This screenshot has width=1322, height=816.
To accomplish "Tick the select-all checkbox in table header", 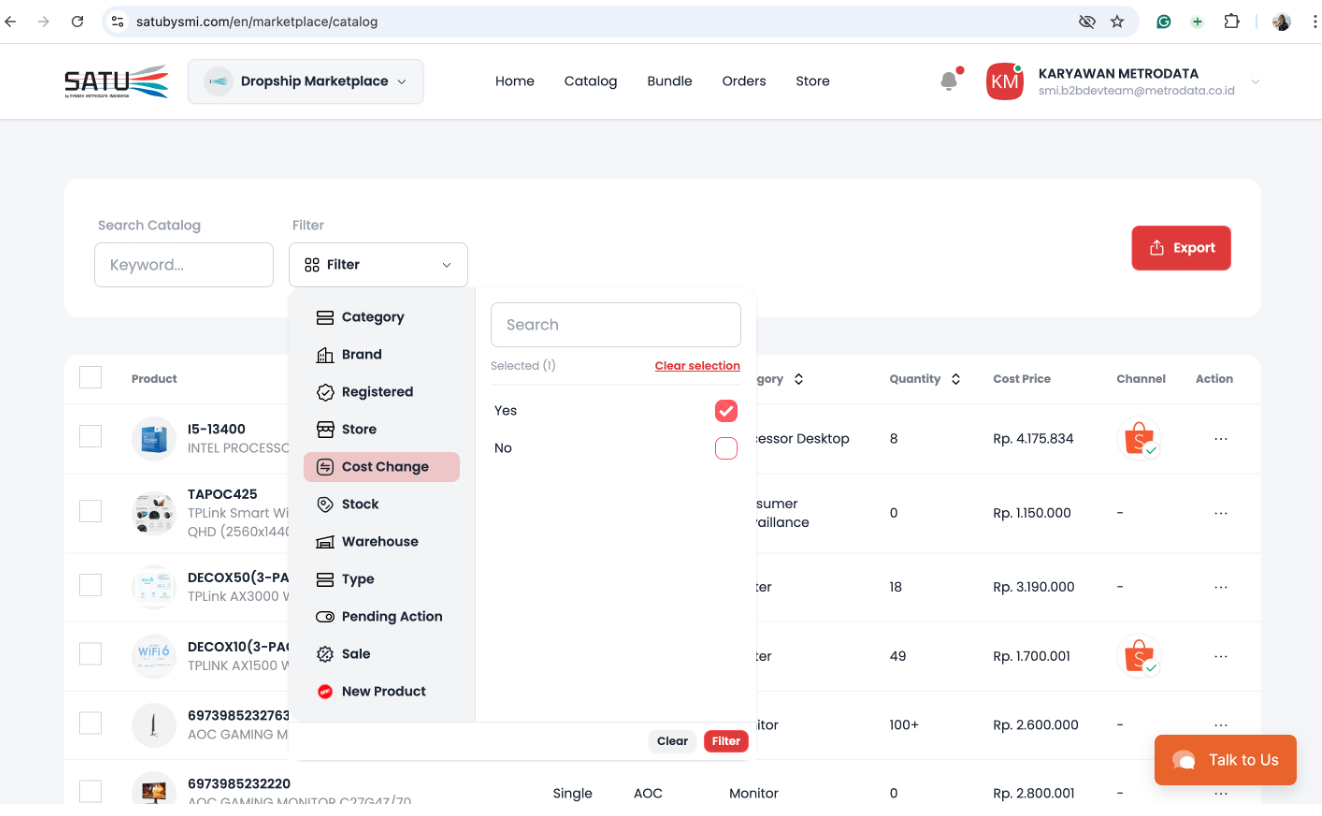I will [x=90, y=378].
